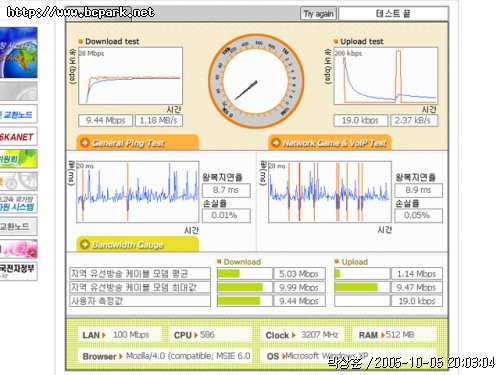Click the arrow icon on Network Game & VoIP Test
Viewport: 500px width, 375px height.
(276, 143)
